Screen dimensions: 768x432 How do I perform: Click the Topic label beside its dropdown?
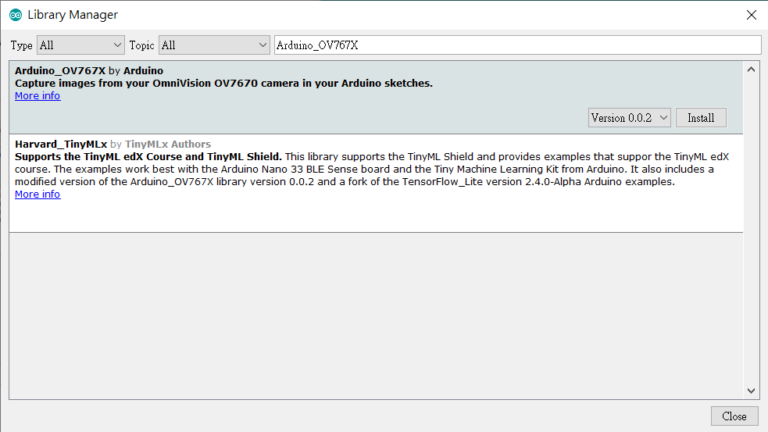142,46
